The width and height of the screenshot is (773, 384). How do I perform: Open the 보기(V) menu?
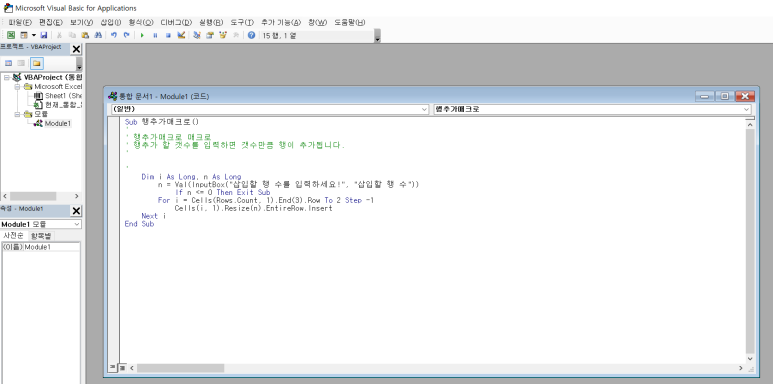81,22
